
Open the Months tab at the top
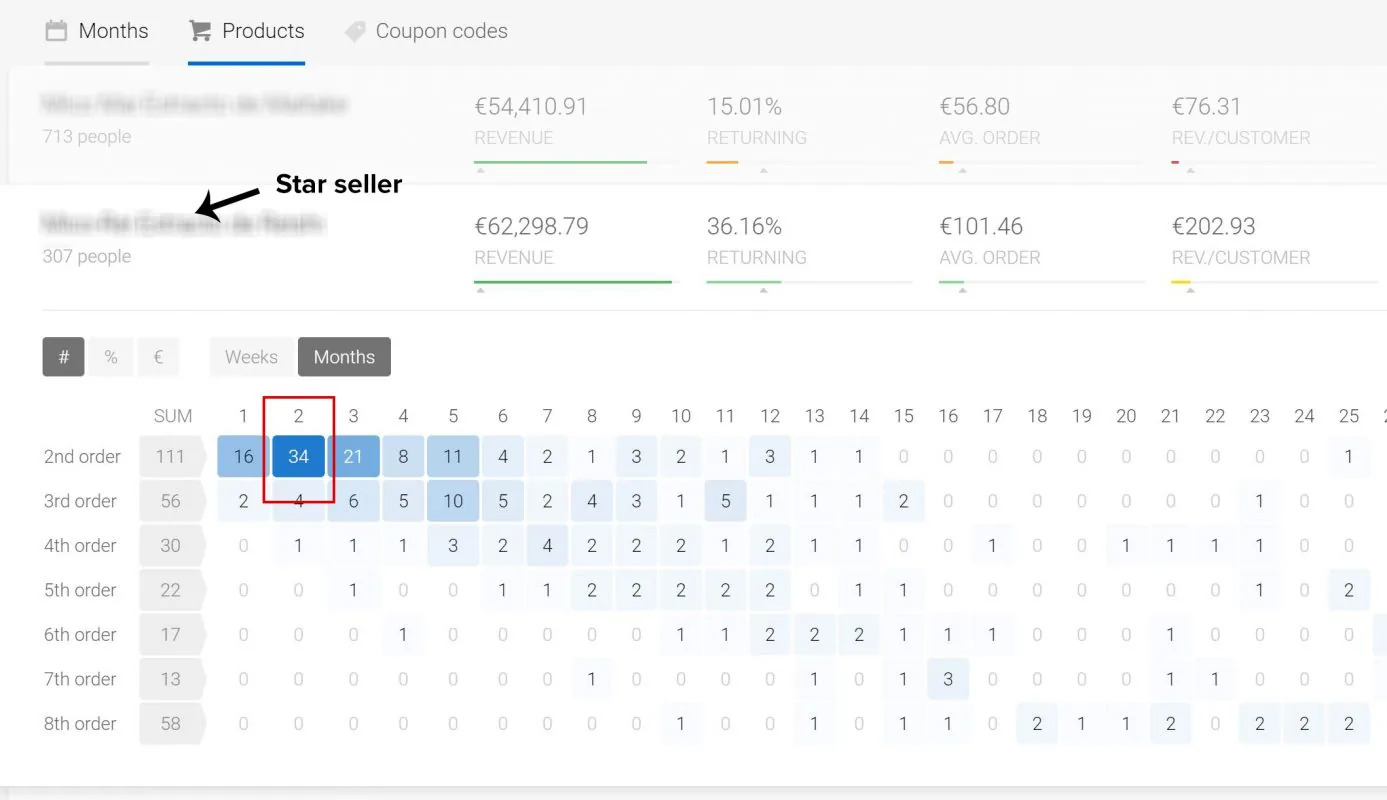point(97,31)
